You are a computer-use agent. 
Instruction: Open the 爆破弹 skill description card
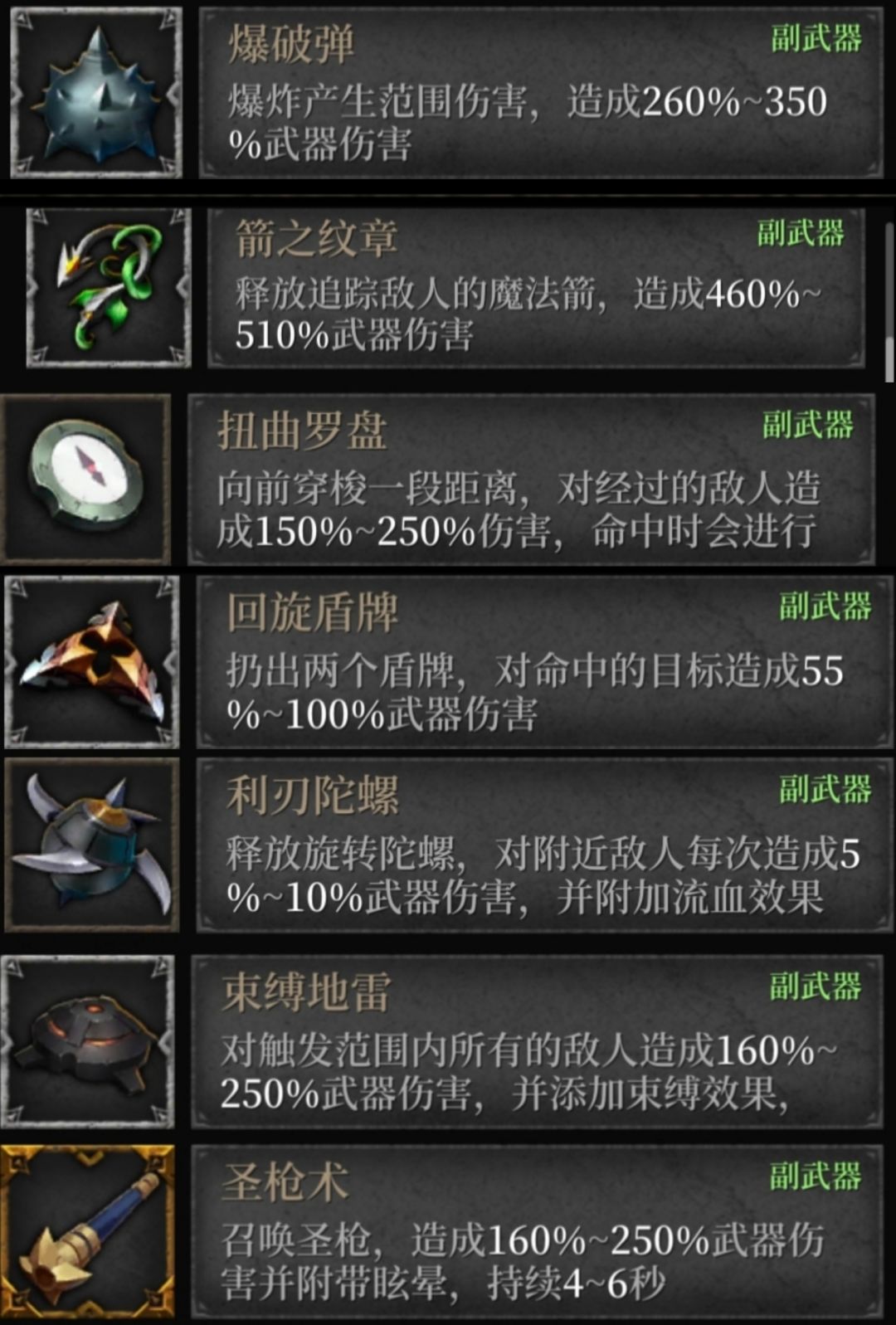pyautogui.click(x=543, y=92)
